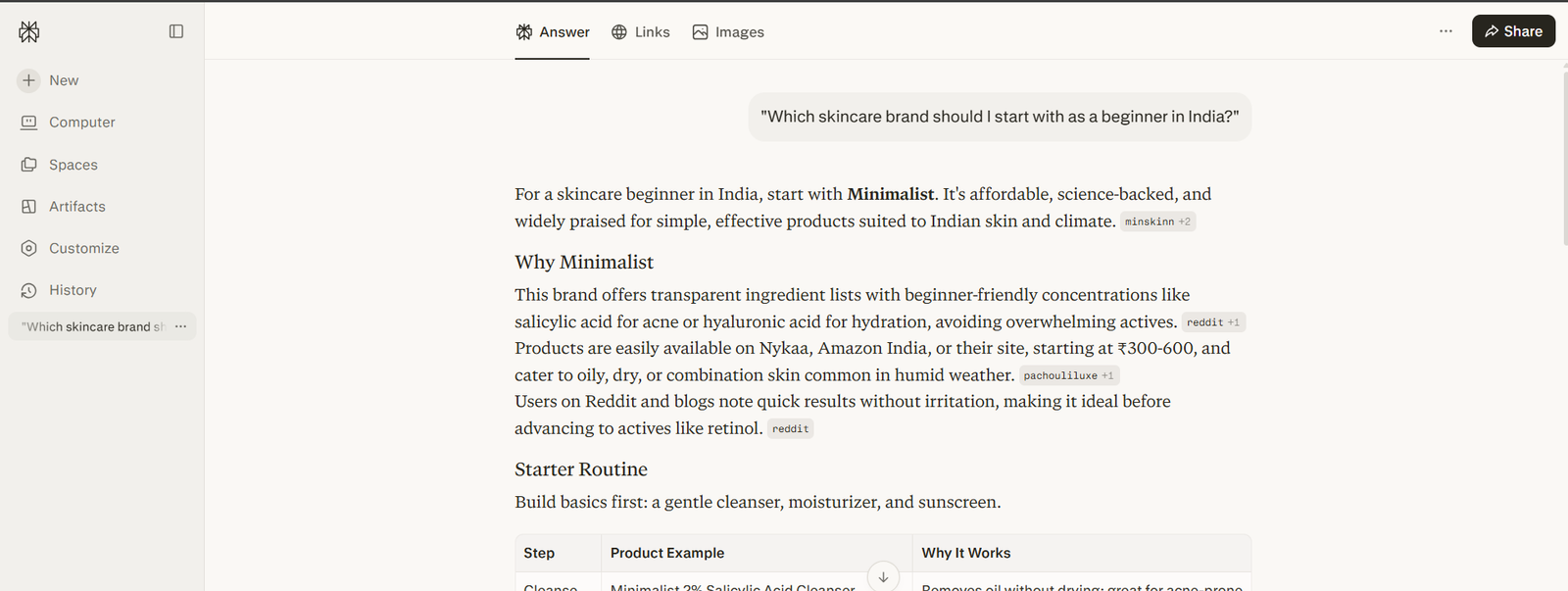Click the Why Minimalist heading
The image size is (1568, 591).
[x=584, y=262]
